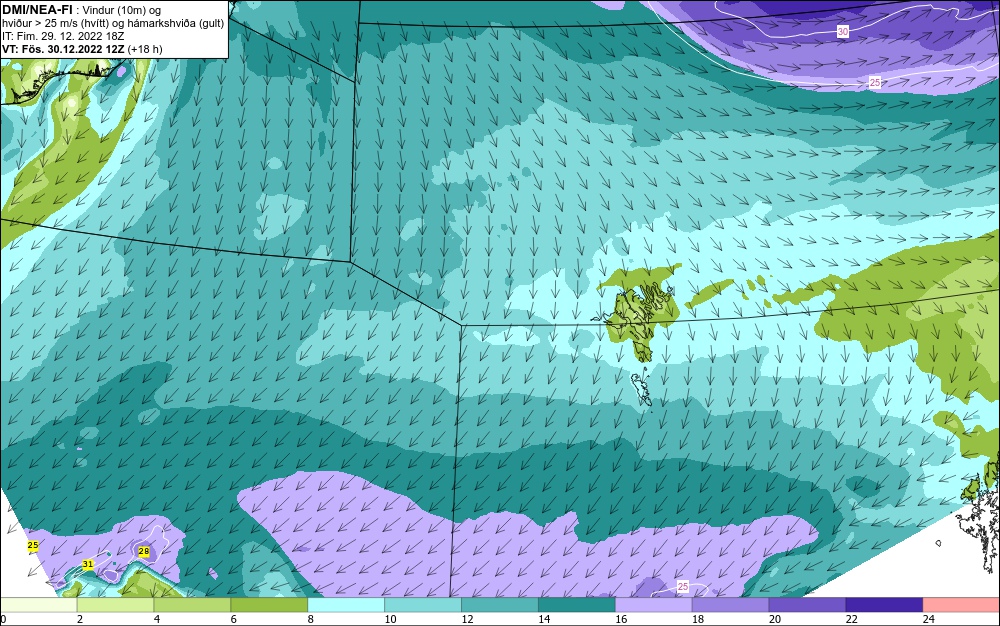The height and width of the screenshot is (626, 1000).
Task: Click the legend scale value 10
Action: point(390,619)
